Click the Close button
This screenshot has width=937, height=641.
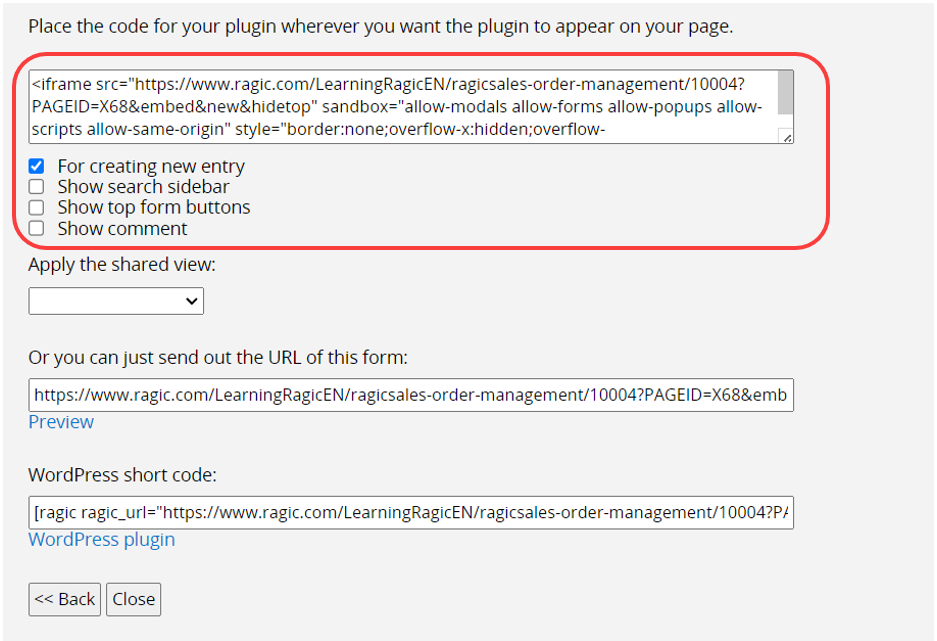133,599
